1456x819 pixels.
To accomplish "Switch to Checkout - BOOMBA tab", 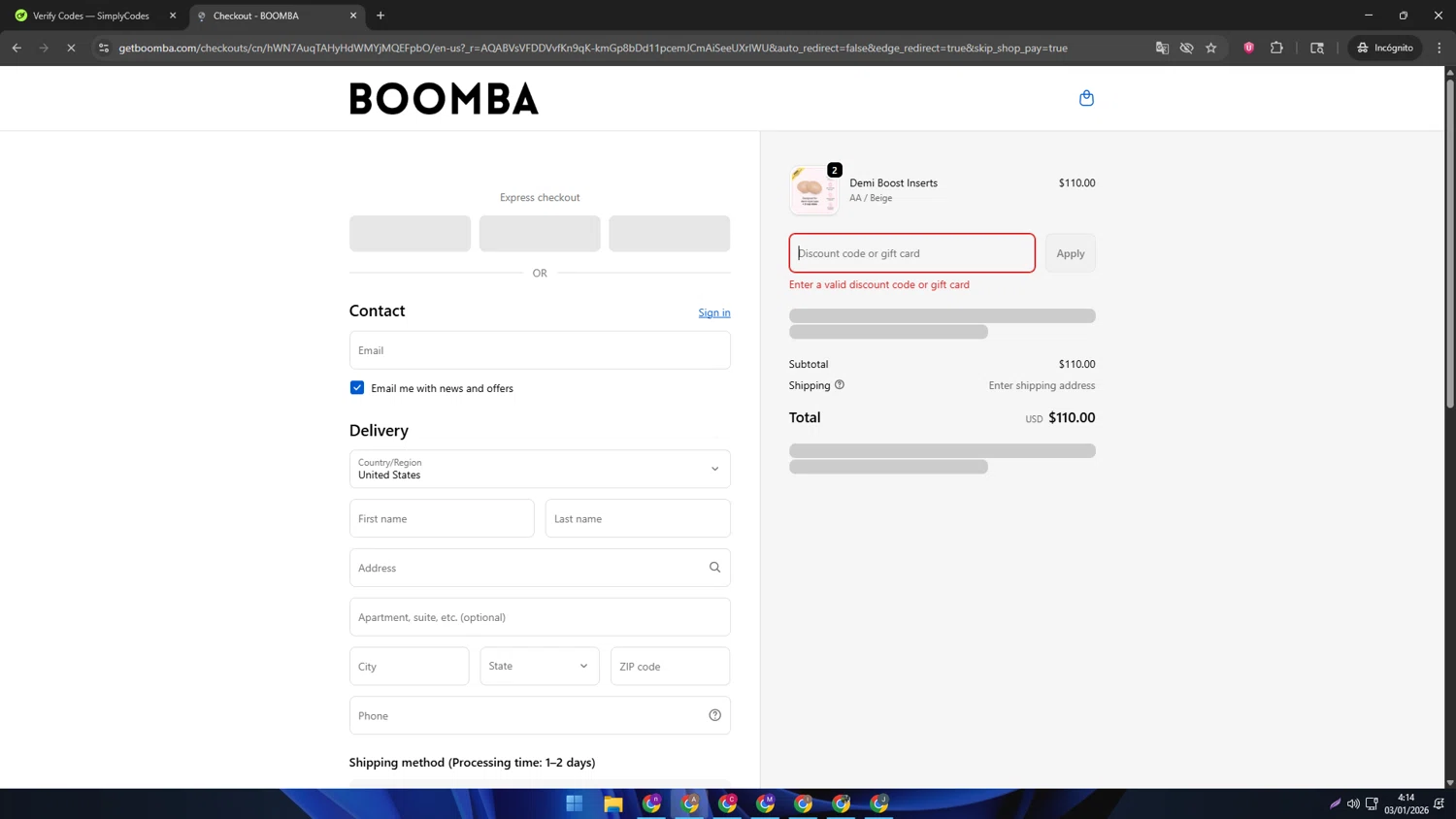I will [276, 16].
